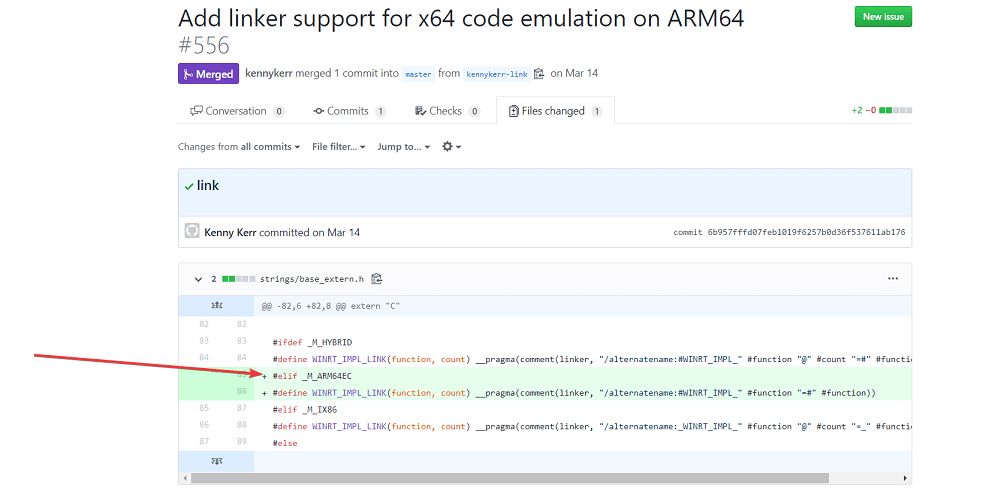
Task: Click the '#elif _M_IX86' line
Action: (305, 410)
